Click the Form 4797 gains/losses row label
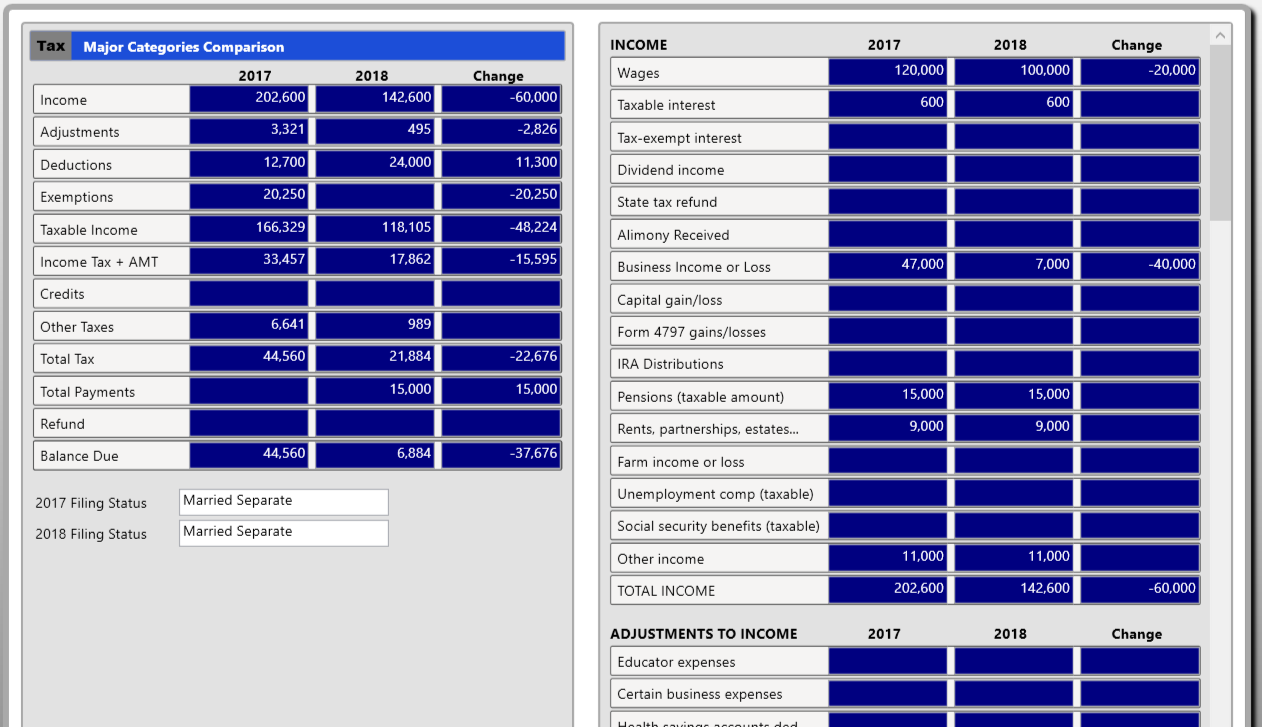This screenshot has width=1262, height=727. pyautogui.click(x=691, y=332)
